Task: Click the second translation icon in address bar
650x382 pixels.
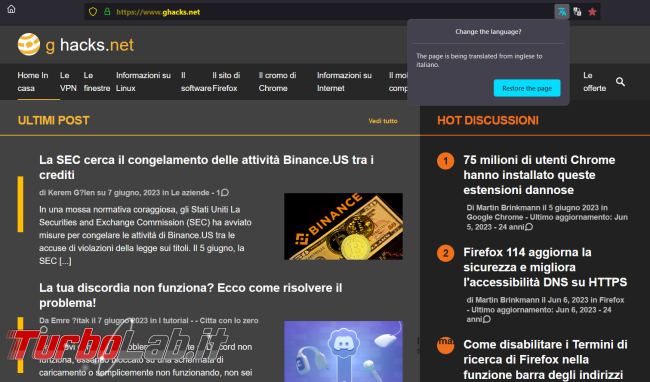Action: [577, 12]
